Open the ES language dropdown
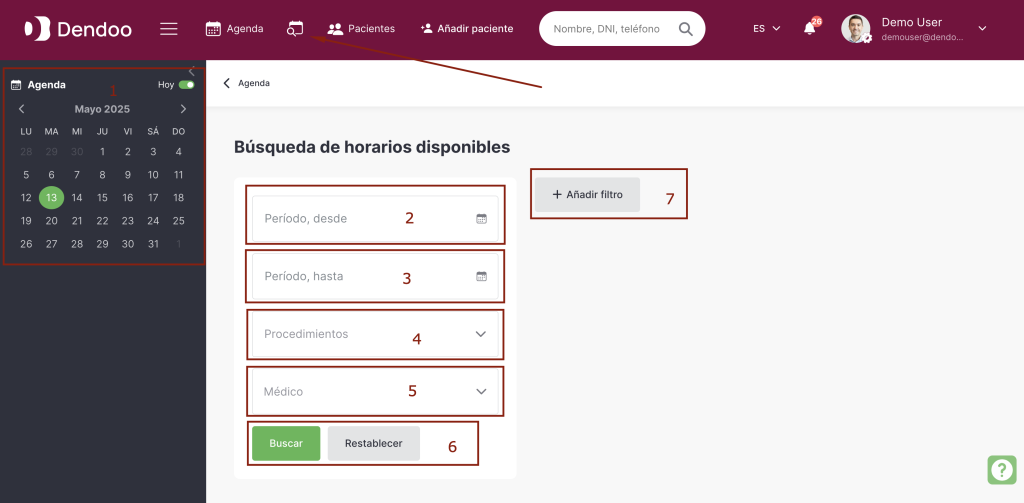Image resolution: width=1024 pixels, height=503 pixels. 767,29
